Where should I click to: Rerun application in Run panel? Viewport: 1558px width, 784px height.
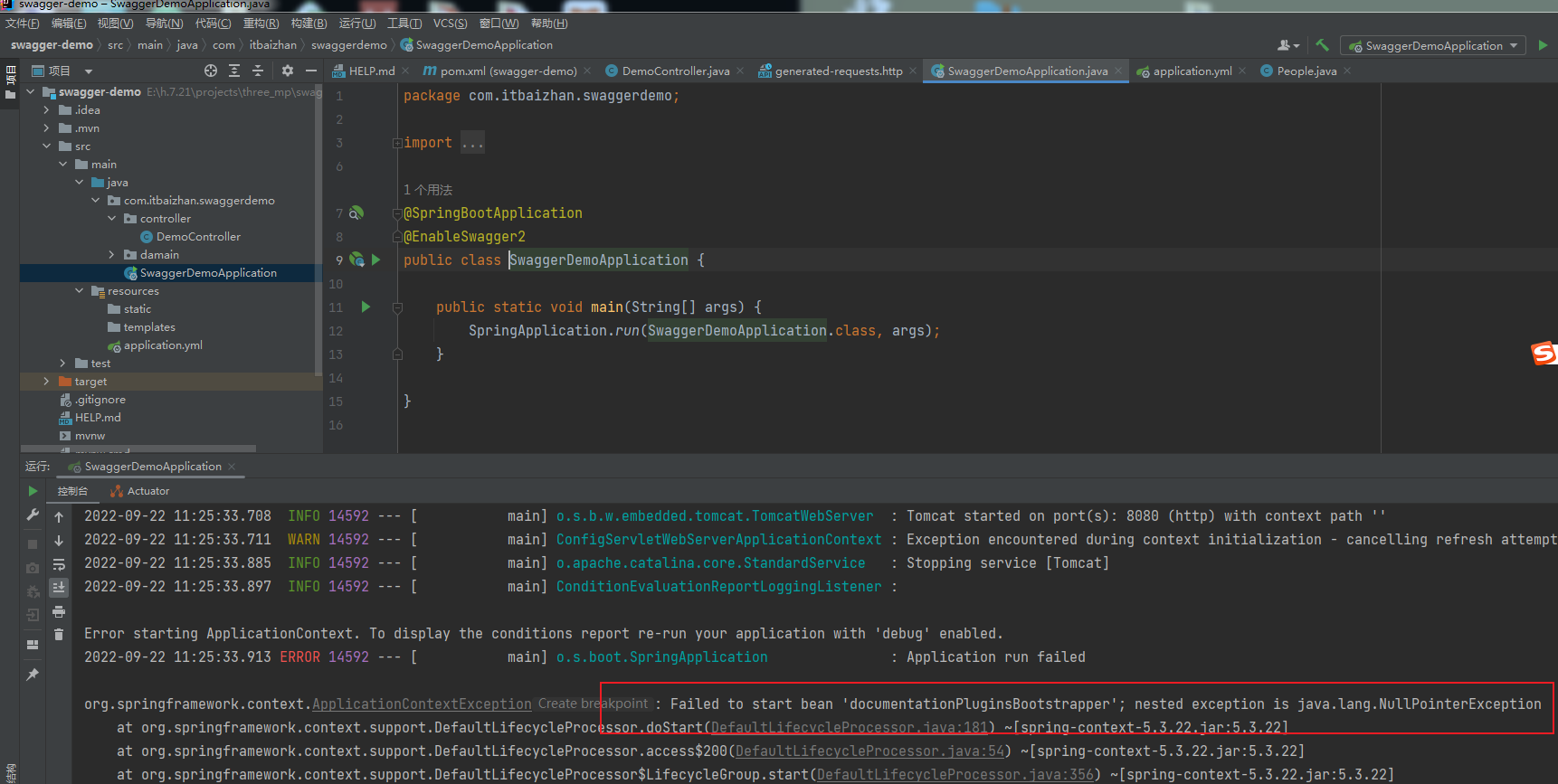coord(33,491)
